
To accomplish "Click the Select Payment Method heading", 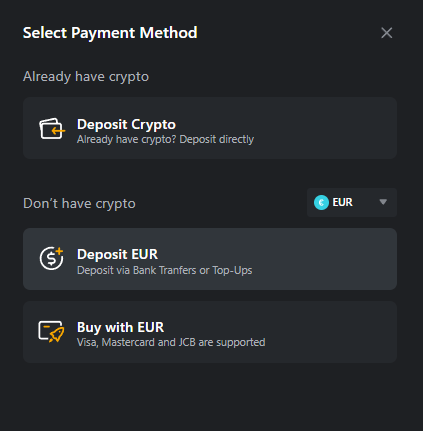I will [x=110, y=33].
